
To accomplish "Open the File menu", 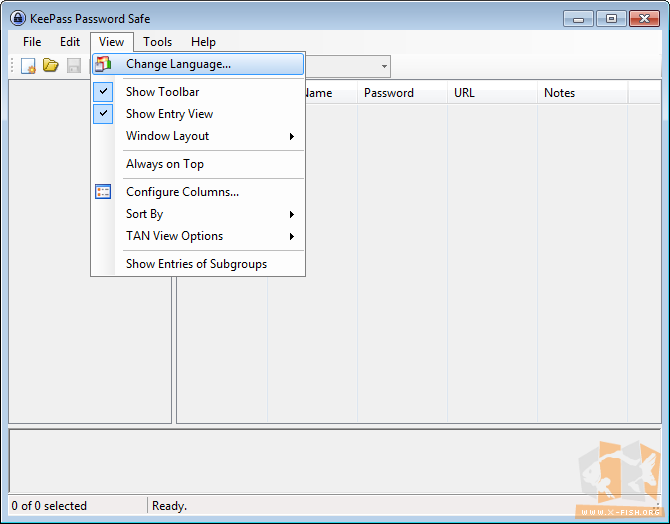I will click(32, 42).
